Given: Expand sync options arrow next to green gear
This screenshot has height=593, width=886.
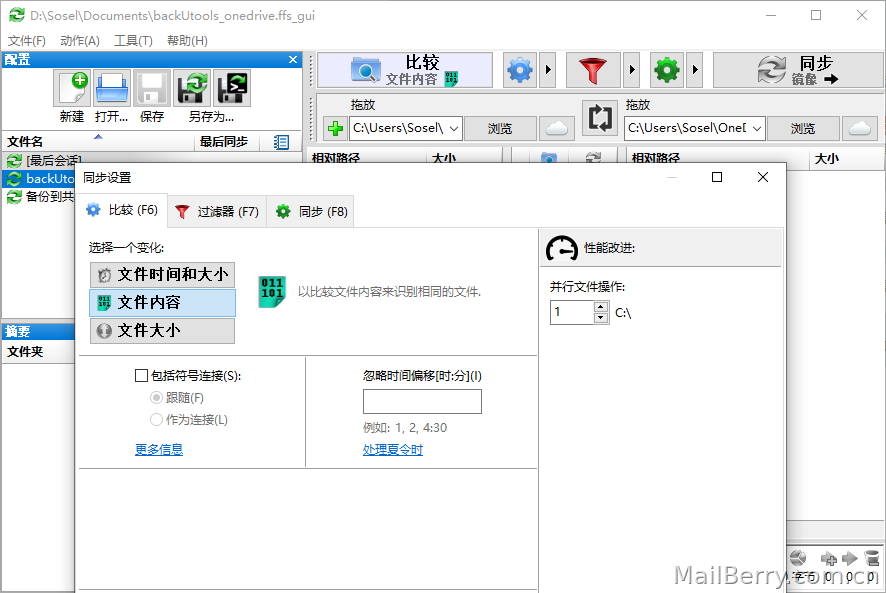Looking at the screenshot, I should tap(694, 70).
